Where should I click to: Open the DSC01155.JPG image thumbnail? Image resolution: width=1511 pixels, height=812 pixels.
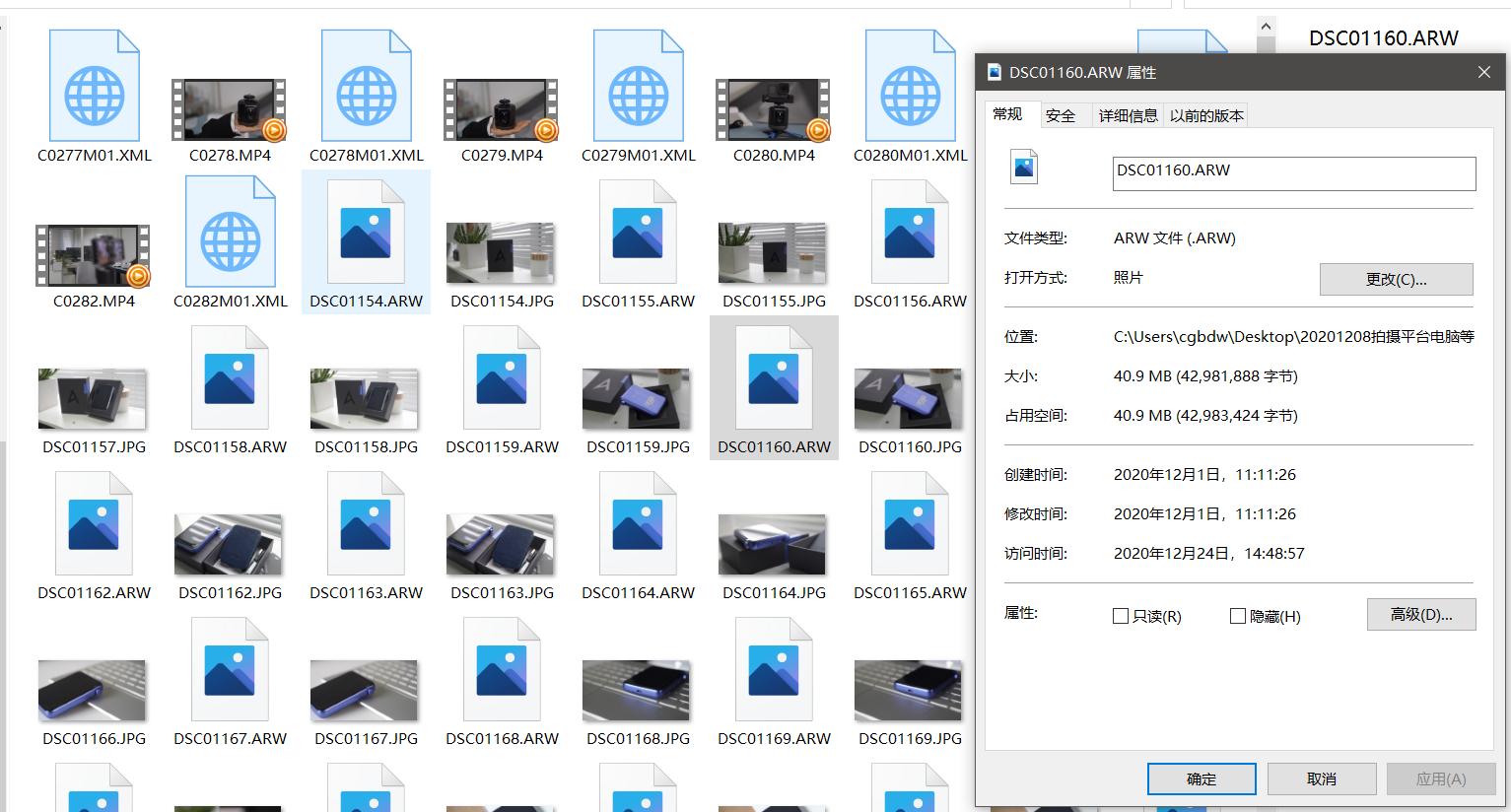[773, 253]
